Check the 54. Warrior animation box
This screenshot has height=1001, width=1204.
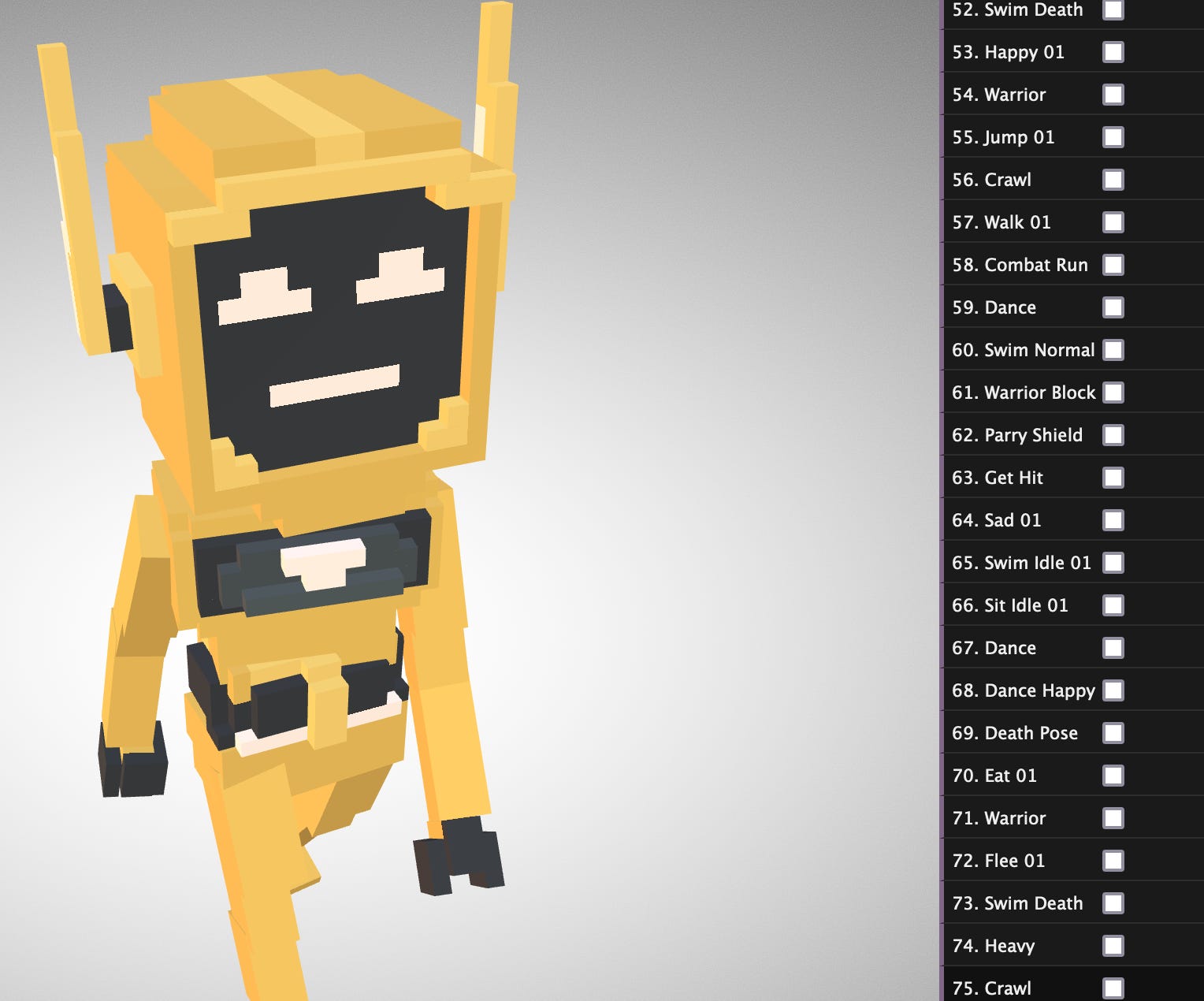pos(1113,95)
